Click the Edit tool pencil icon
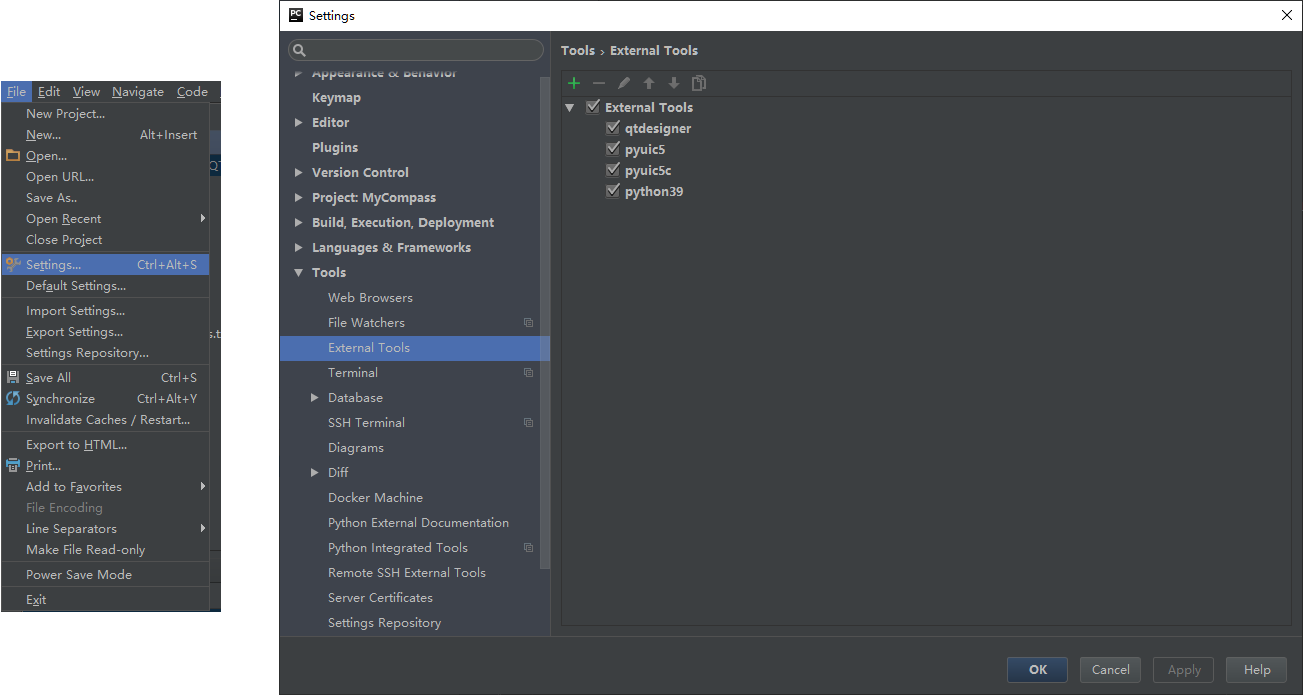This screenshot has width=1303, height=695. pos(624,83)
